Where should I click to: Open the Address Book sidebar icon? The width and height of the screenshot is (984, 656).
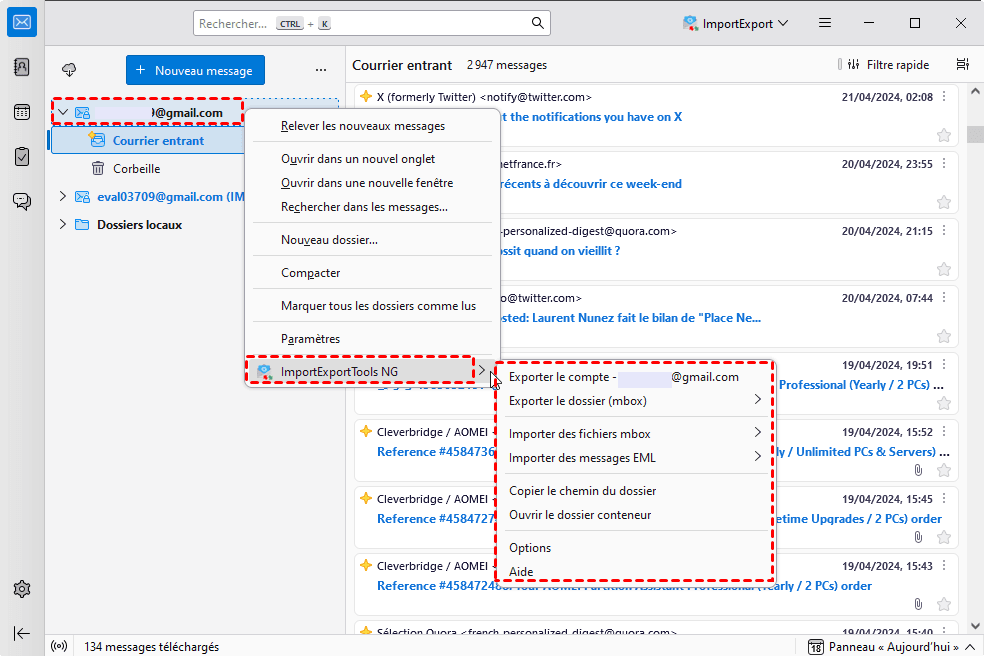[22, 67]
